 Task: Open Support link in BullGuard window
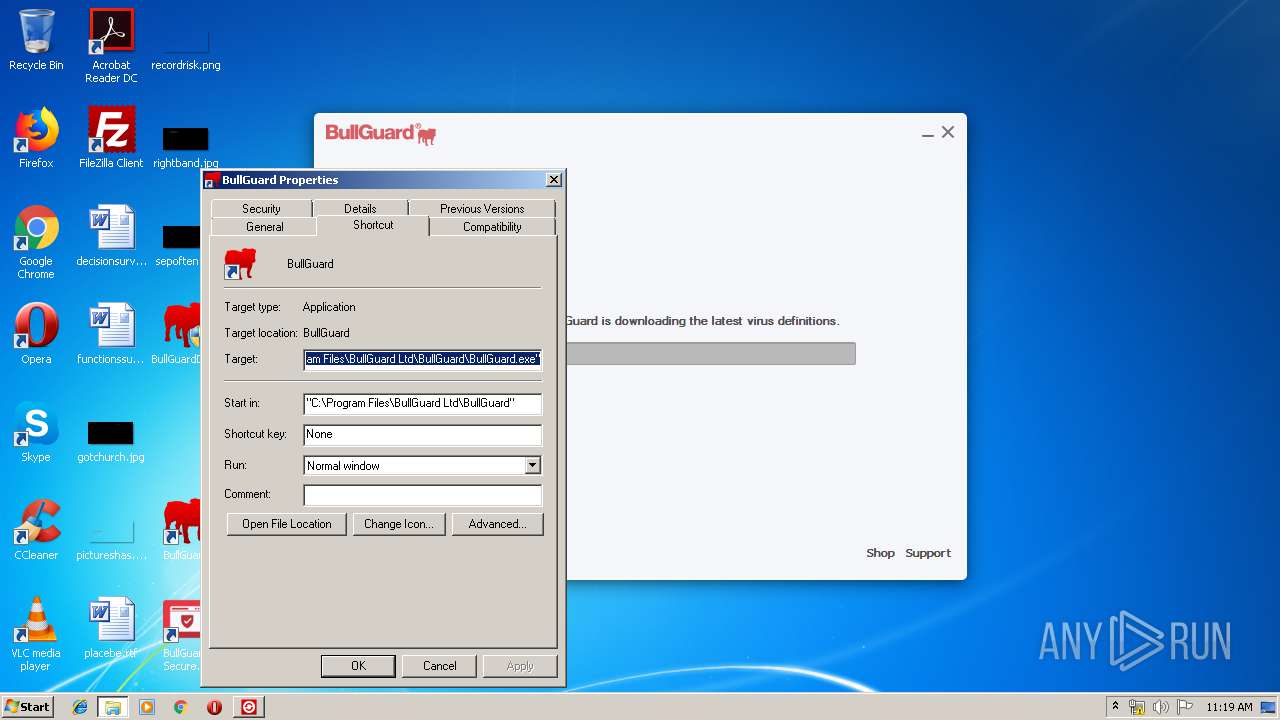(928, 553)
